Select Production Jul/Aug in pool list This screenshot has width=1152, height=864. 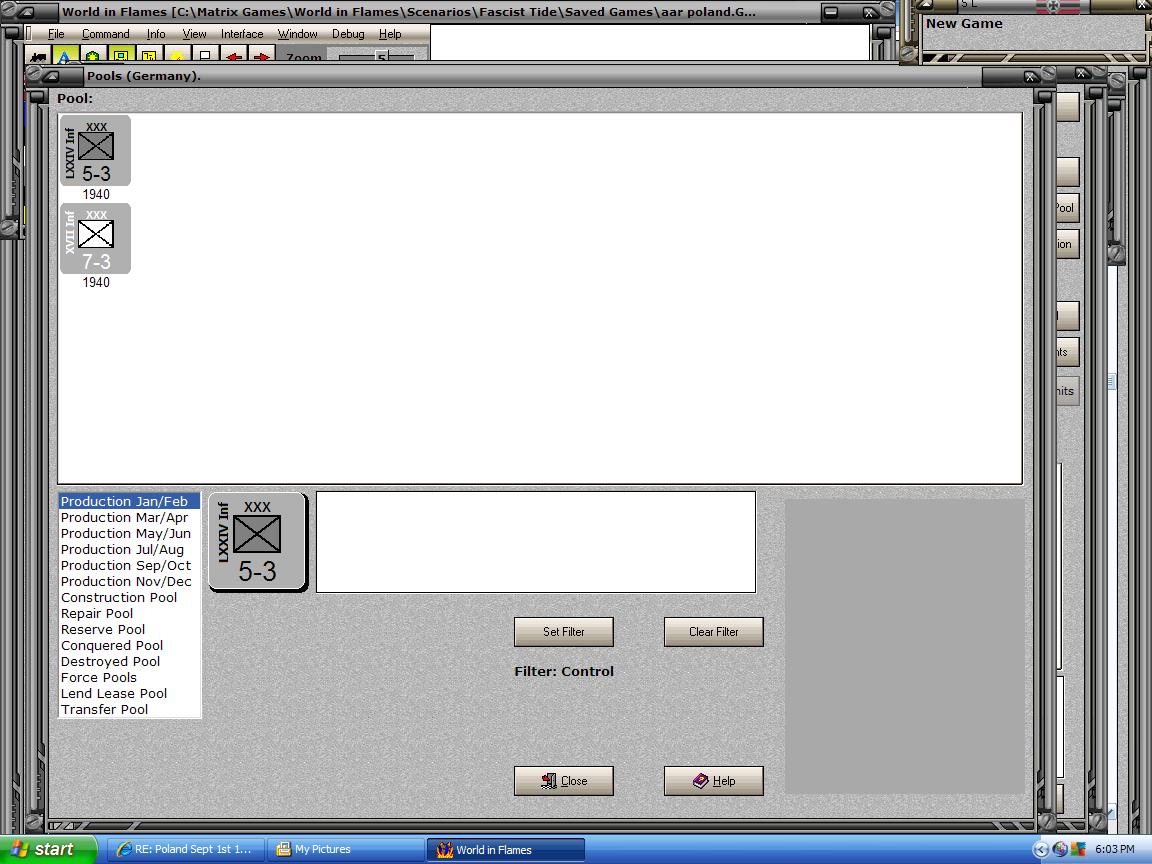(129, 550)
